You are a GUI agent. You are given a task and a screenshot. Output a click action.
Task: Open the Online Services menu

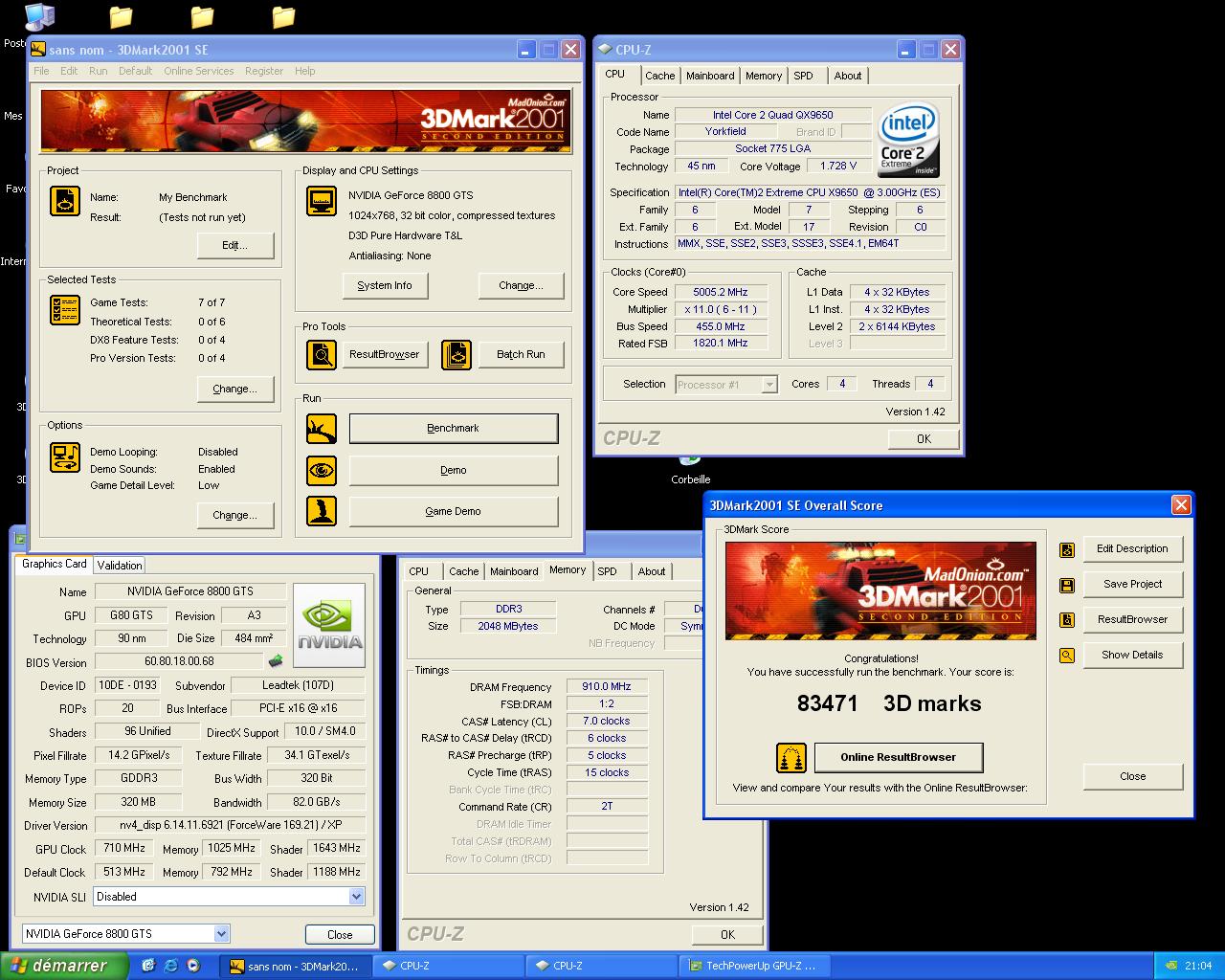pyautogui.click(x=198, y=71)
